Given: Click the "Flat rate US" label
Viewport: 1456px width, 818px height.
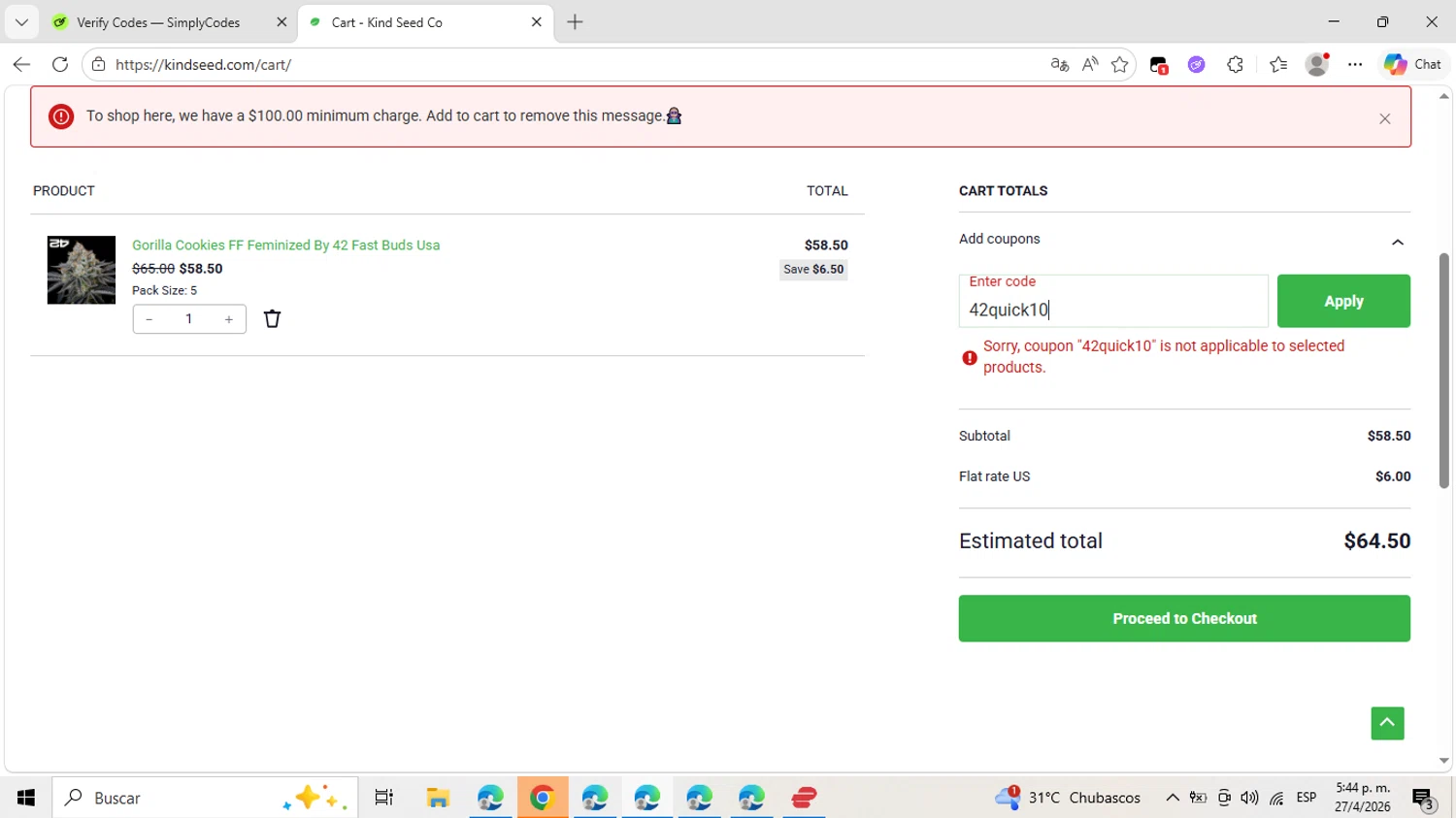Looking at the screenshot, I should 995,476.
